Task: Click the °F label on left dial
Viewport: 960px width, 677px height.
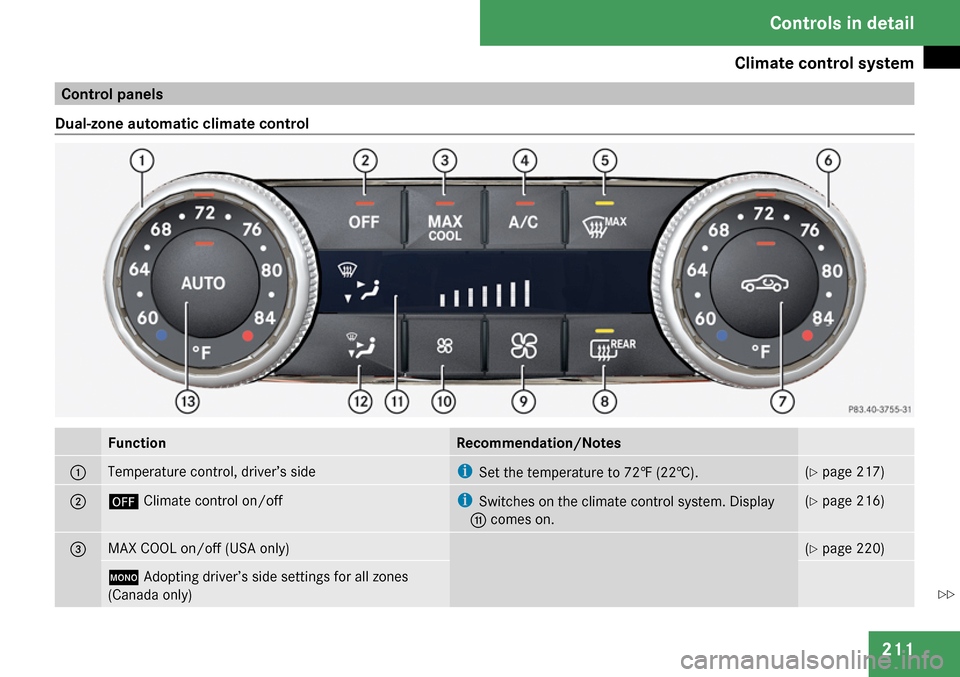Action: [x=201, y=353]
